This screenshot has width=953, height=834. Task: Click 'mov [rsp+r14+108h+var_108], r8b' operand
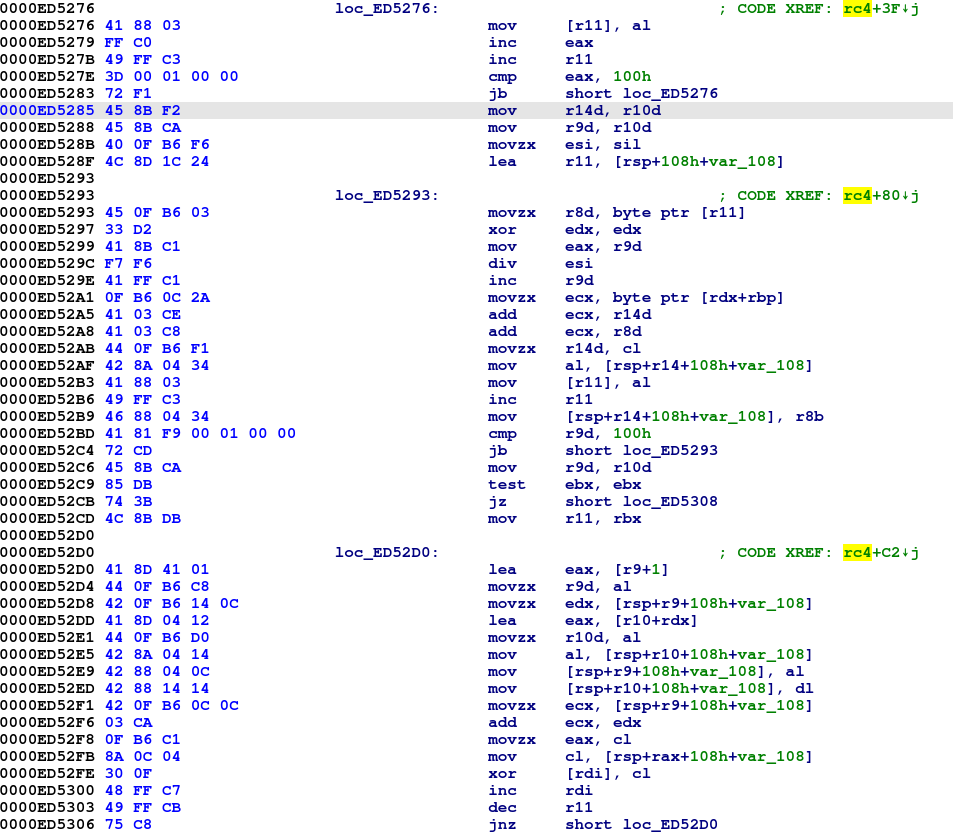click(x=694, y=416)
